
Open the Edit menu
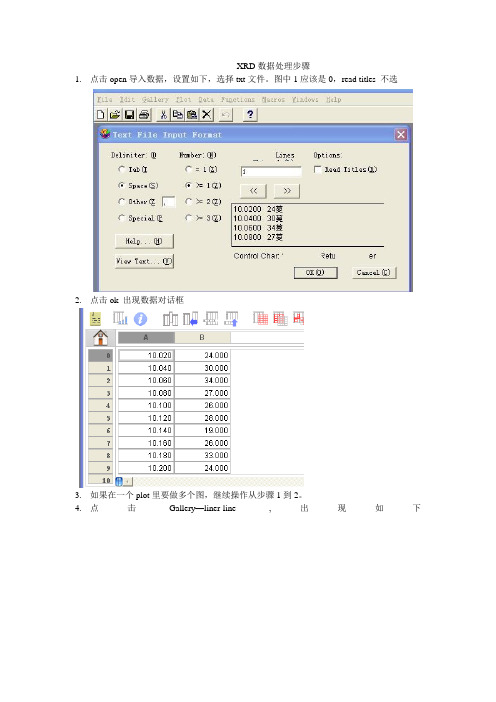coord(127,99)
